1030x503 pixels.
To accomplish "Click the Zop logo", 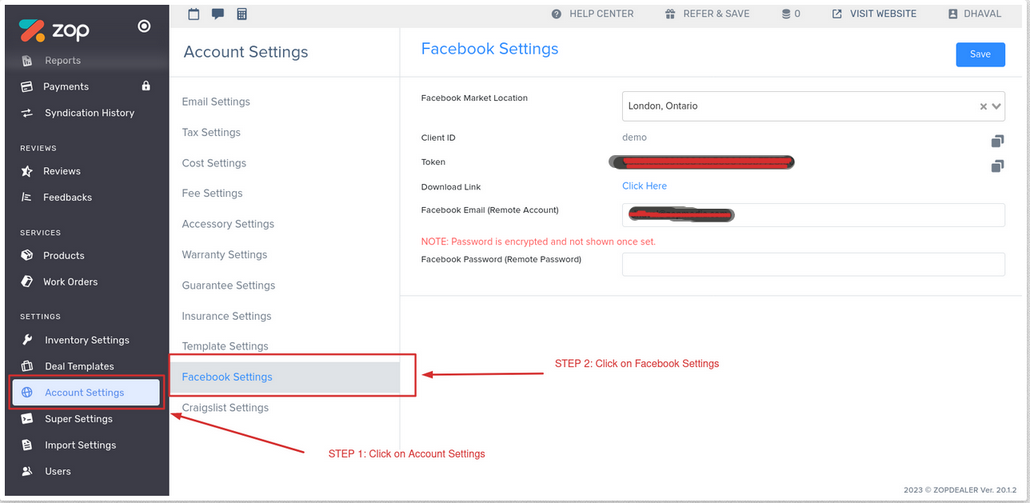I will pos(54,30).
